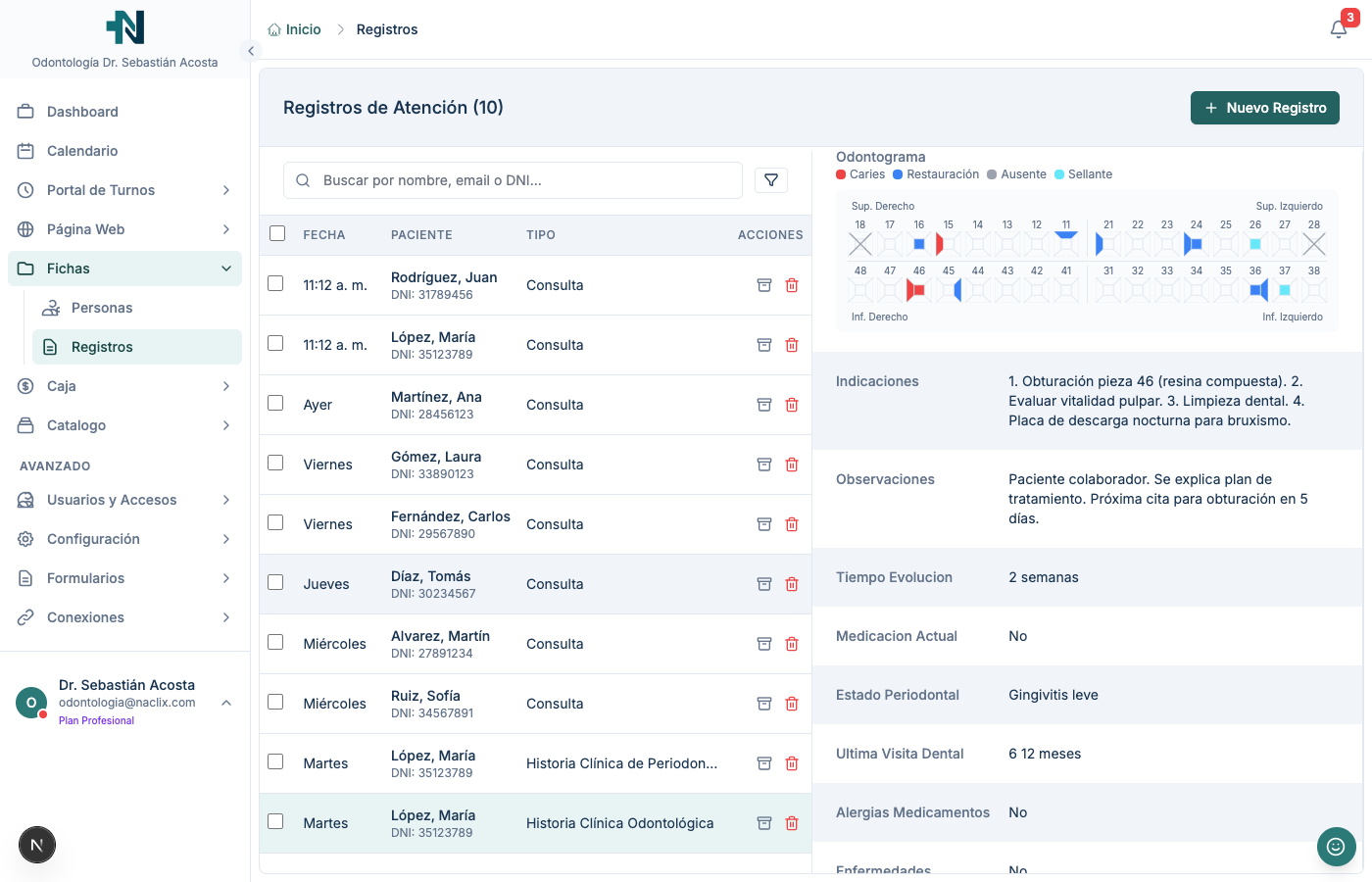Open Personas under Fichas
The height and width of the screenshot is (882, 1372).
[102, 308]
